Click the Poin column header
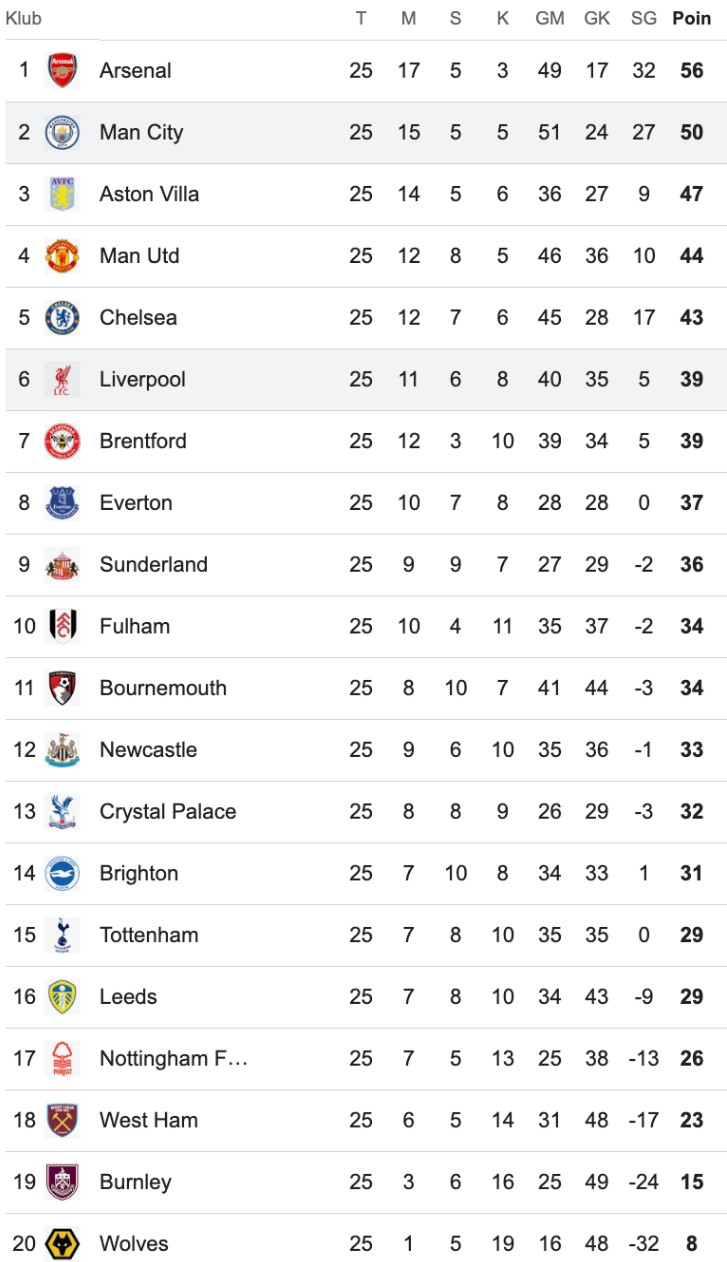This screenshot has width=727, height=1262. coord(691,18)
